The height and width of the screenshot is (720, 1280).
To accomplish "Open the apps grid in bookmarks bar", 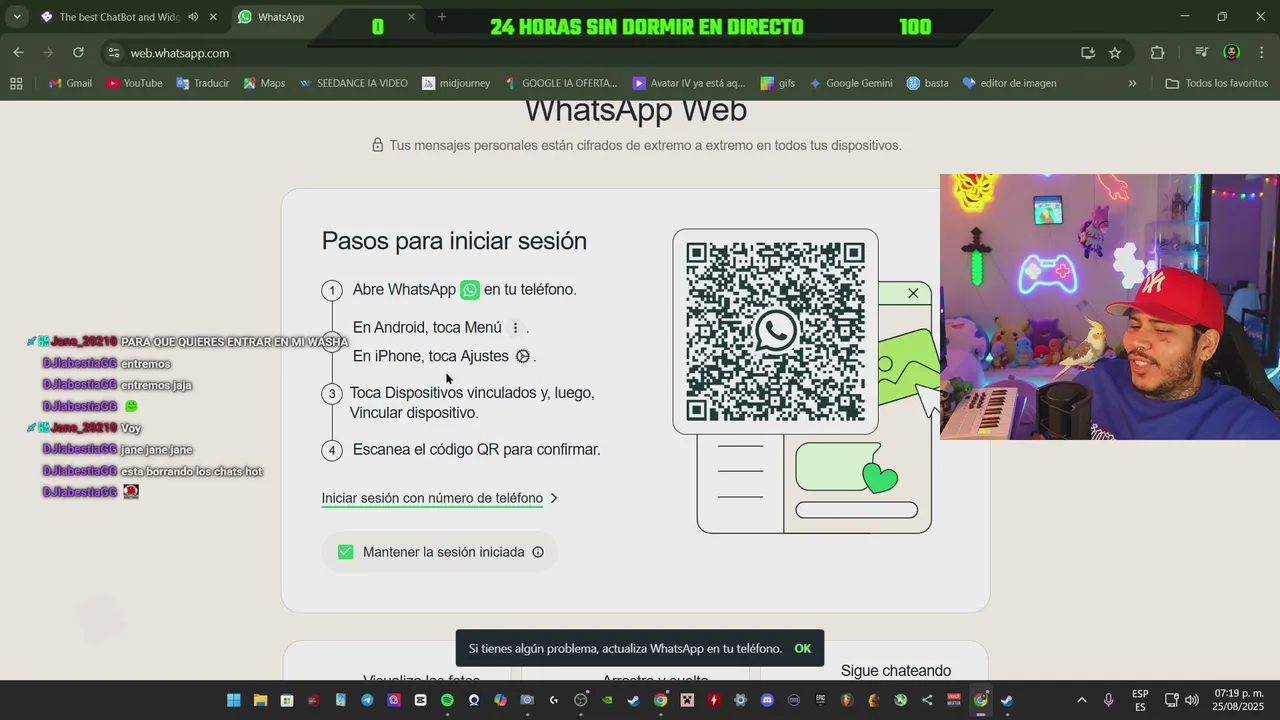I will (x=16, y=83).
